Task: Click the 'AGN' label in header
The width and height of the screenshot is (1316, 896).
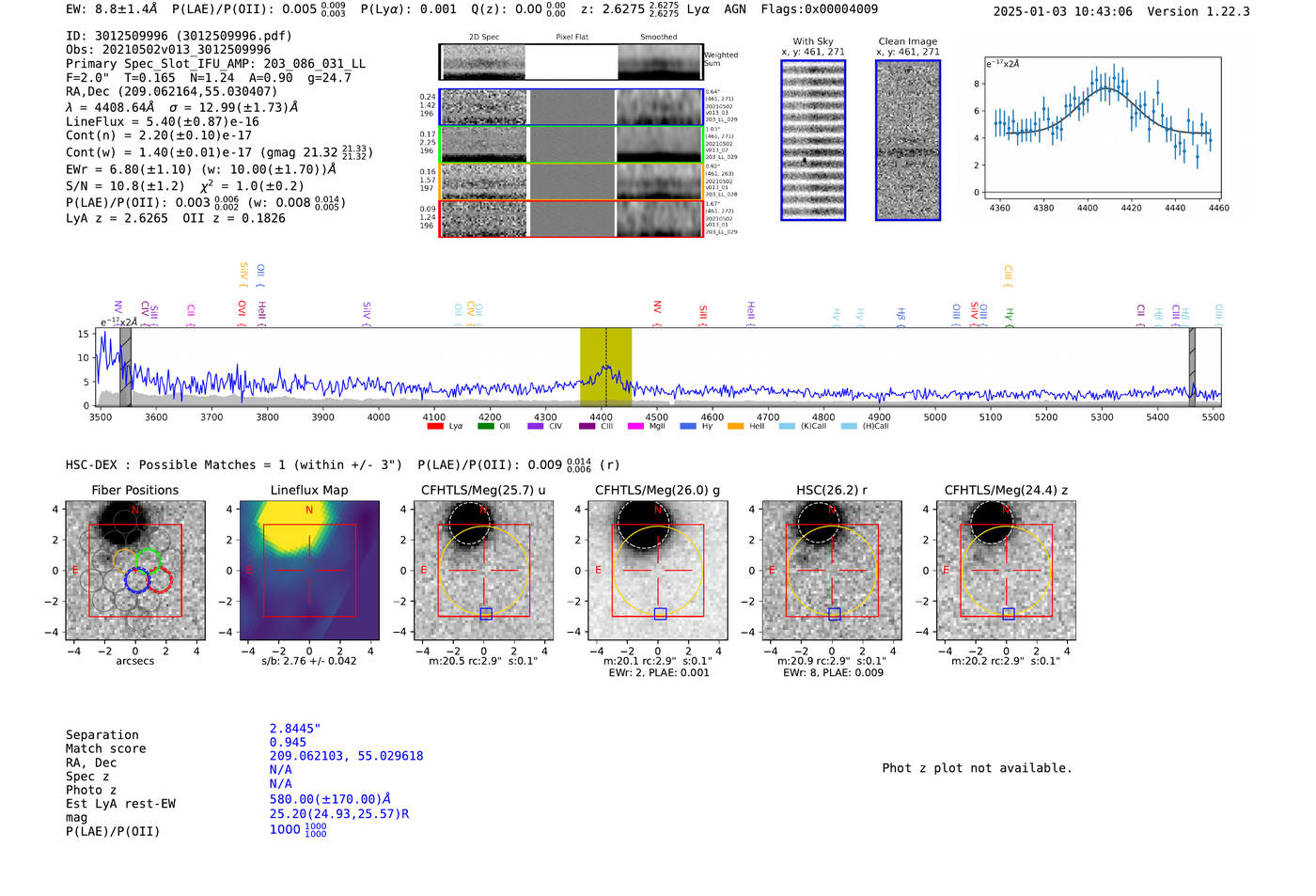Action: click(x=735, y=9)
